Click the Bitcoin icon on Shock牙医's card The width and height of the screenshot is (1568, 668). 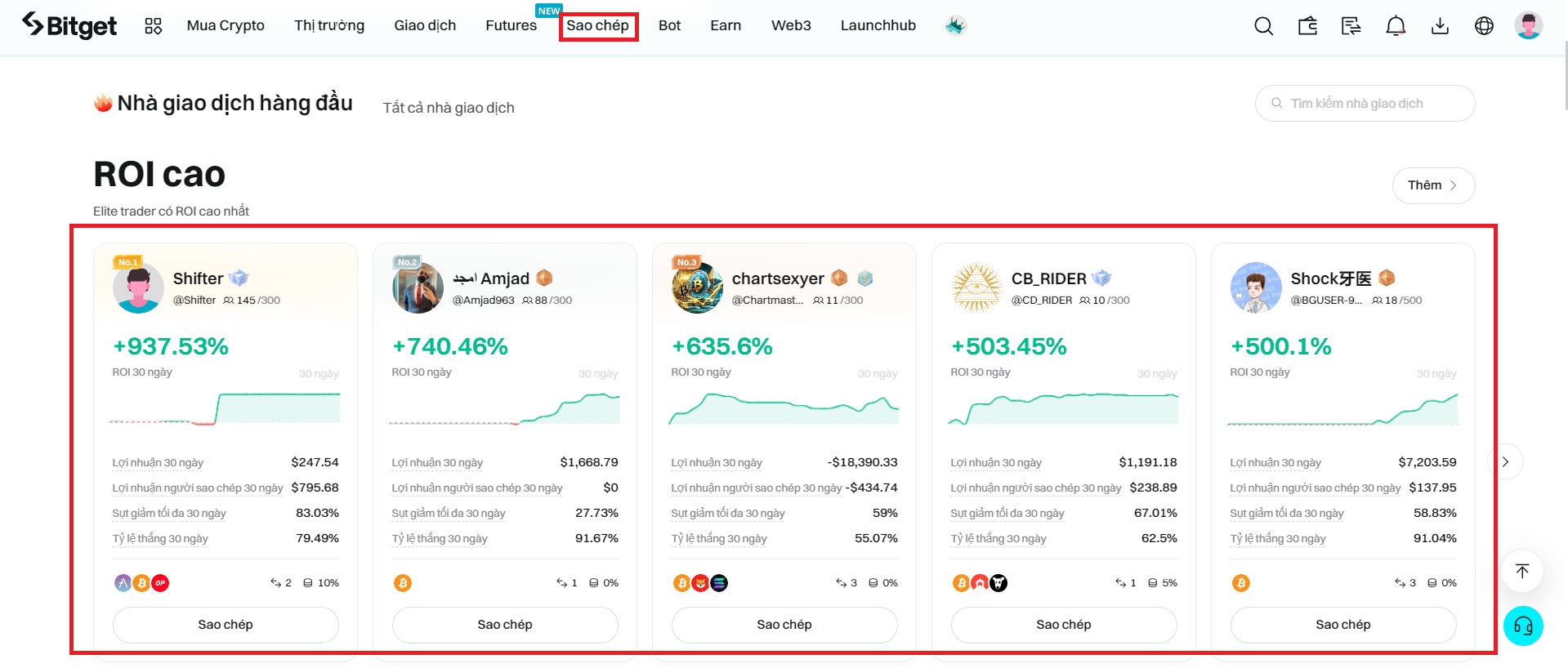tap(1241, 583)
